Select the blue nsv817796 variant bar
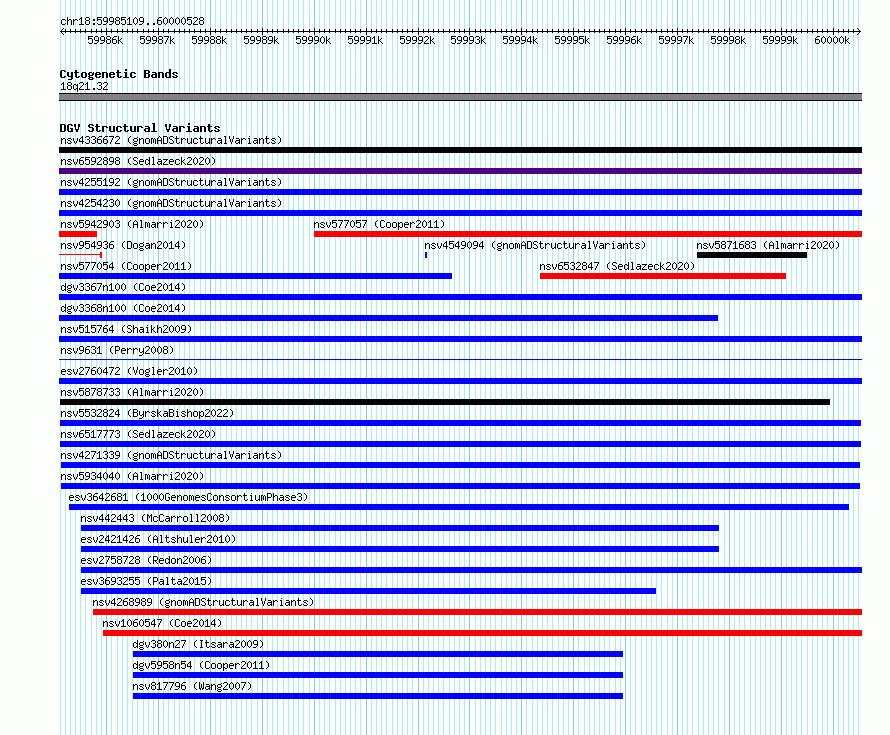The width and height of the screenshot is (890, 735). [378, 696]
